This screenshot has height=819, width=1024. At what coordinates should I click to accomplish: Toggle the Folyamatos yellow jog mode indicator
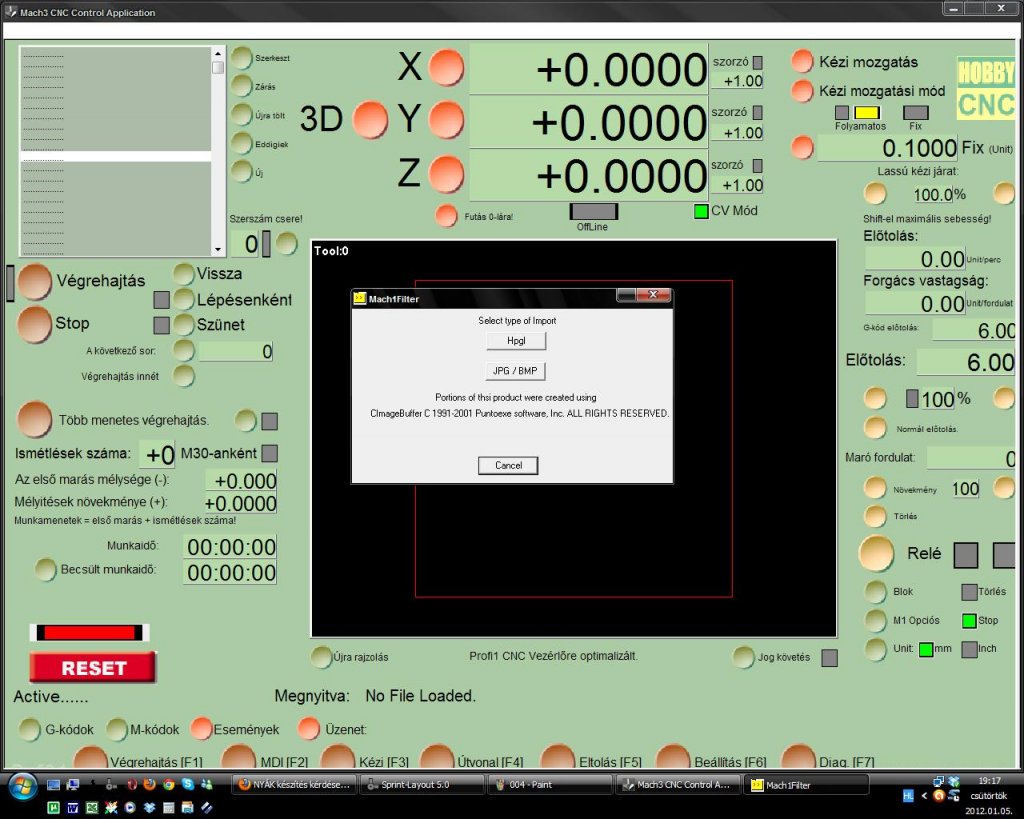point(867,113)
